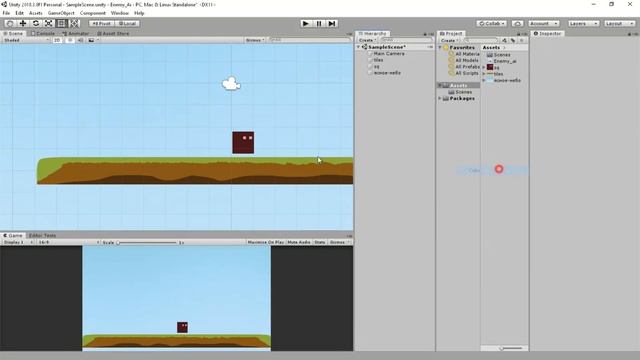Advance one frame with Step button
This screenshot has height=360, width=640.
point(332,24)
